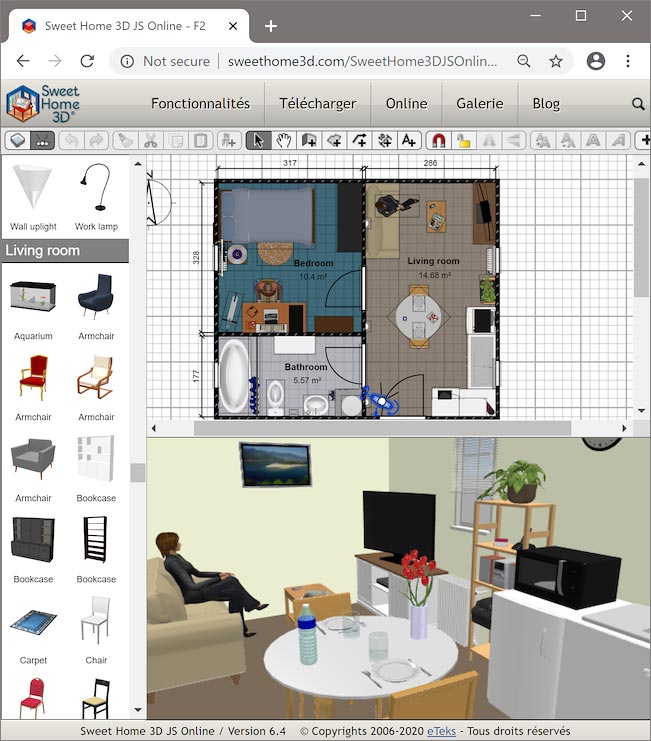Select the Create polylines tool
Image resolution: width=651 pixels, height=741 pixels.
click(360, 140)
